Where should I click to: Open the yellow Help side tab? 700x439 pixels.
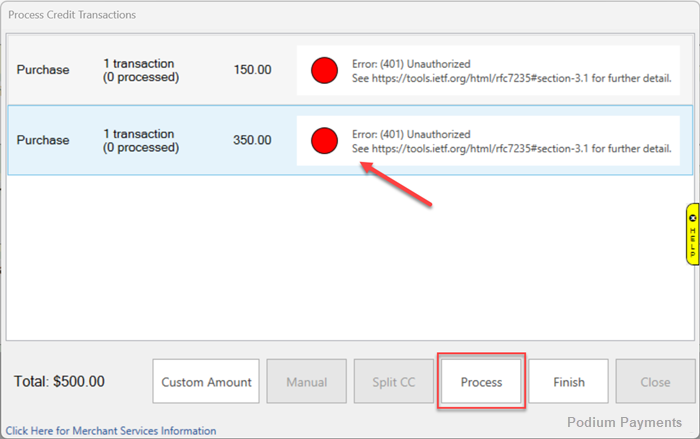point(692,234)
